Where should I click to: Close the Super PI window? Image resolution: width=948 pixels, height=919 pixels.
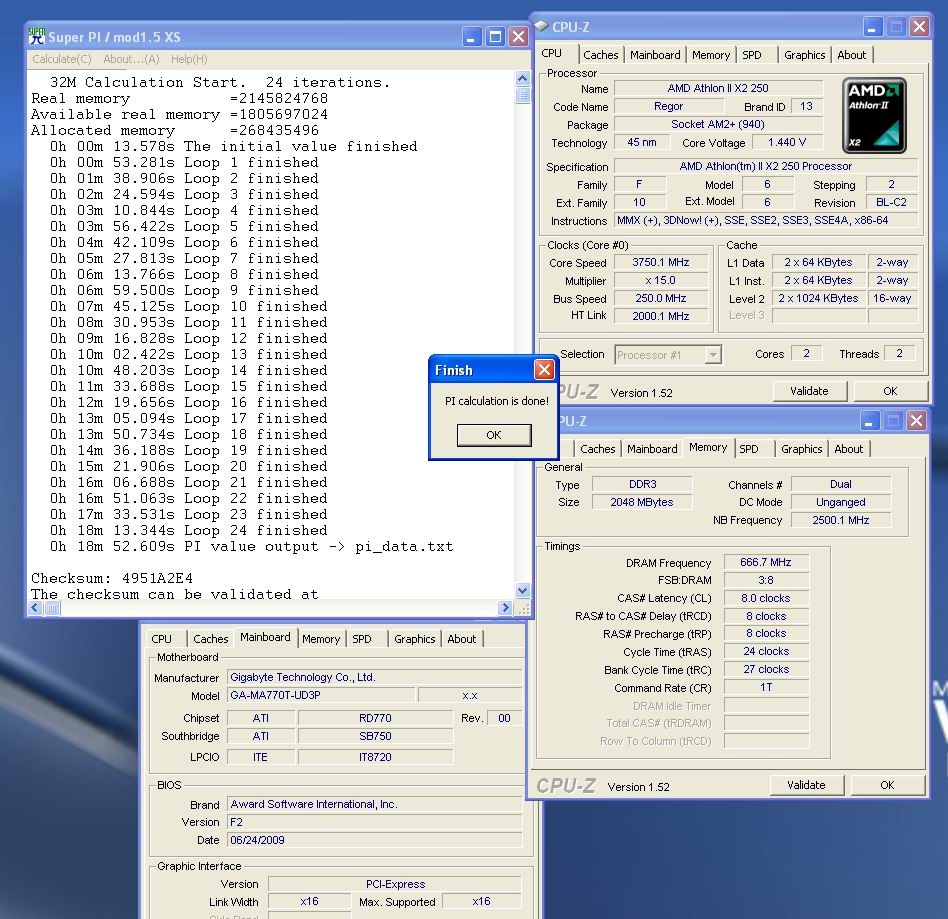tap(518, 37)
